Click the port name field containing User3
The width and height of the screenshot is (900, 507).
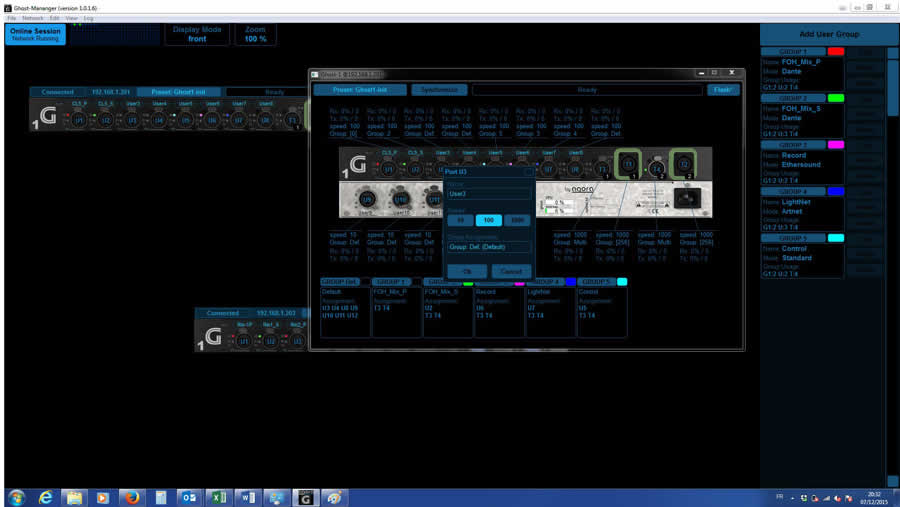489,193
